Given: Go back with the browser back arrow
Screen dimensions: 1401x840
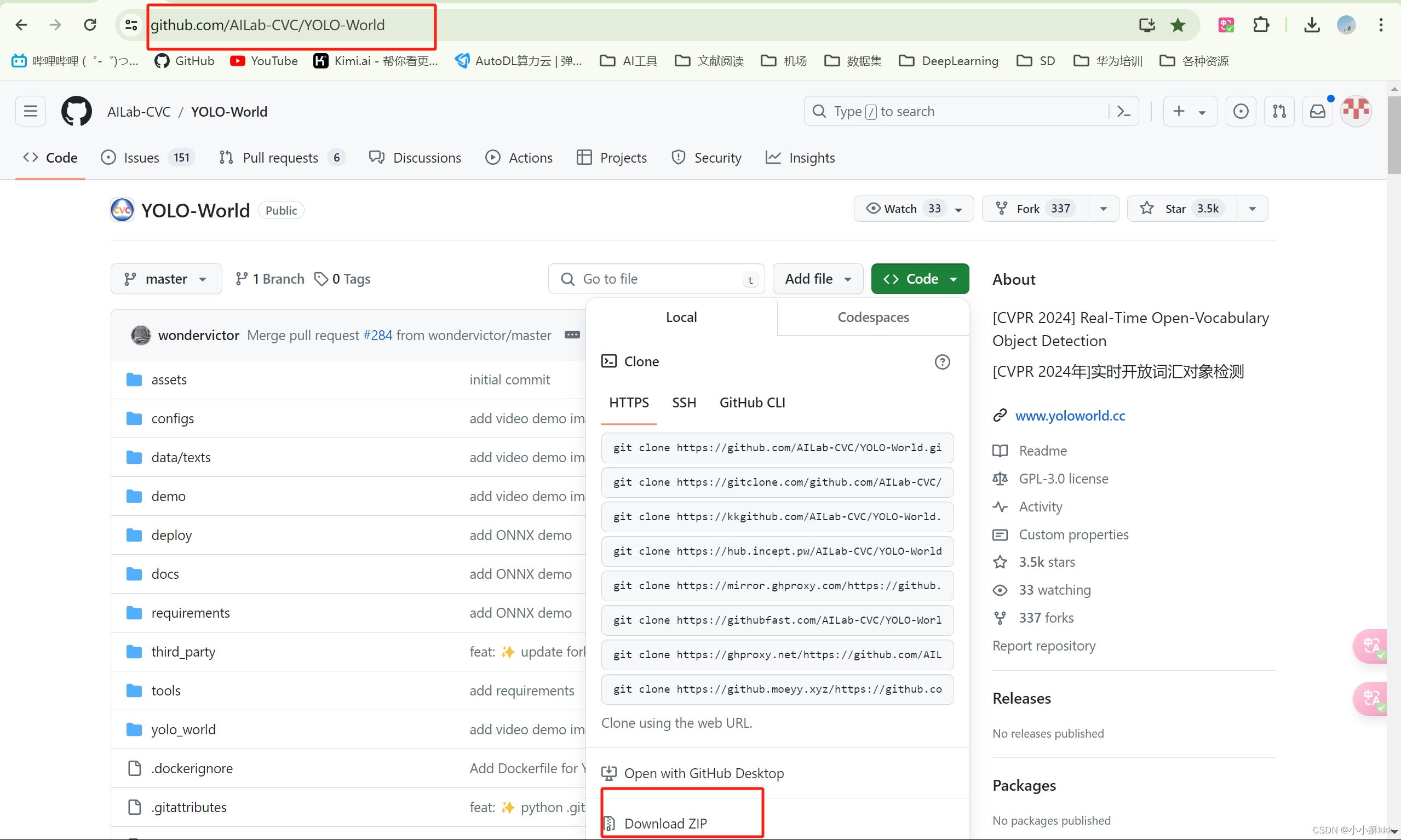Looking at the screenshot, I should pyautogui.click(x=21, y=25).
